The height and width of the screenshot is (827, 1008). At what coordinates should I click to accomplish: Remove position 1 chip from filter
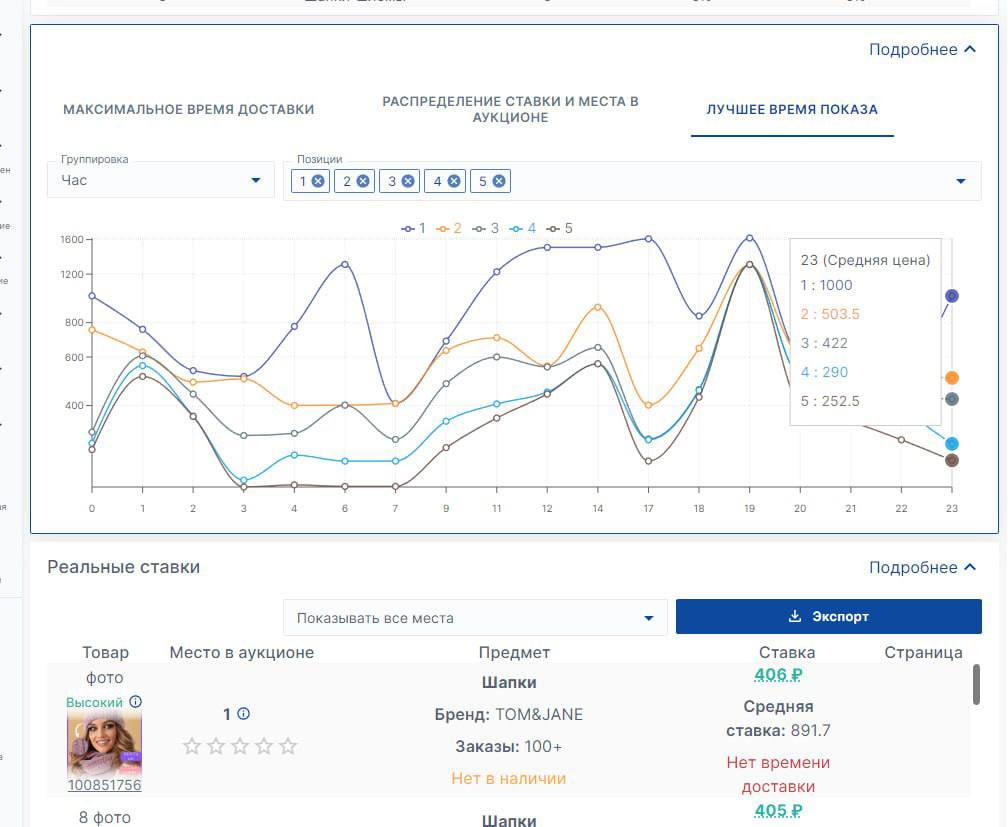coord(318,181)
